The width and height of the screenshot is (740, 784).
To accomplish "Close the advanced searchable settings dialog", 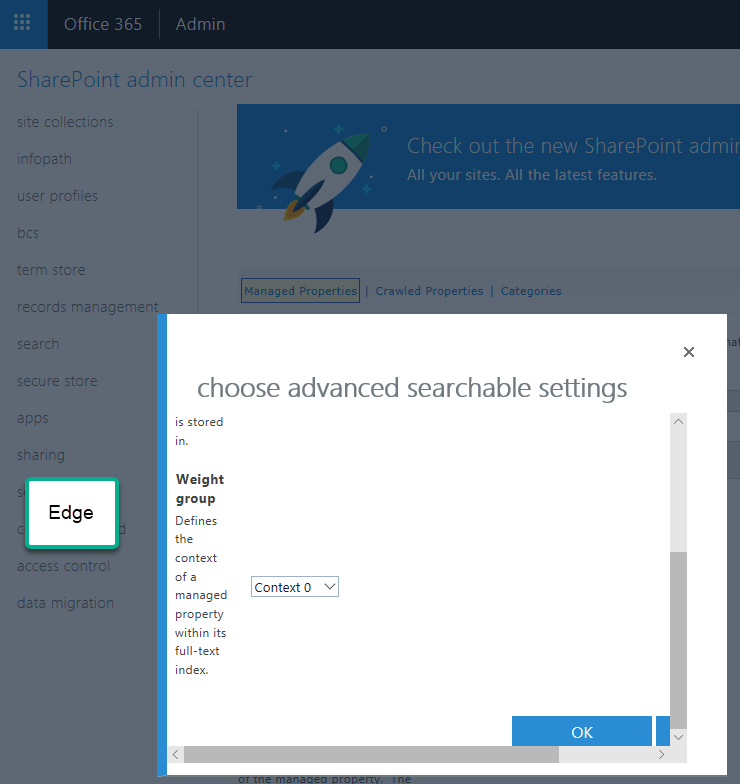I will pyautogui.click(x=688, y=352).
